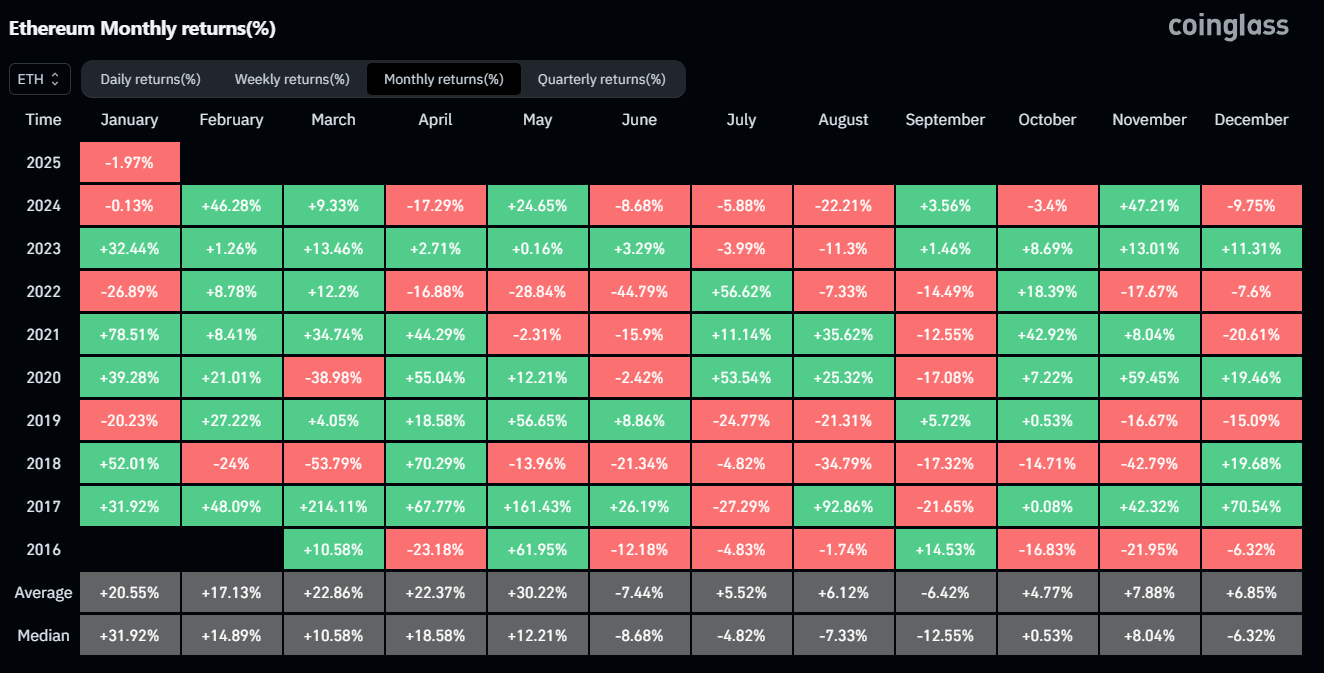Viewport: 1324px width, 673px height.
Task: Select the Monthly returns(%) tab
Action: pos(443,79)
